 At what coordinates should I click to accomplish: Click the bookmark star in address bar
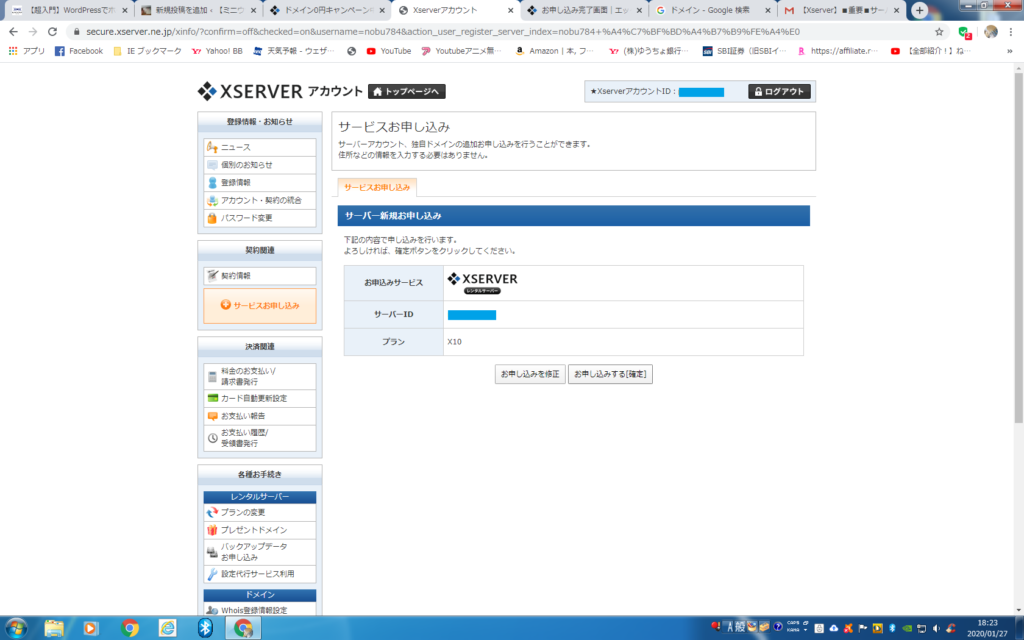coord(939,32)
